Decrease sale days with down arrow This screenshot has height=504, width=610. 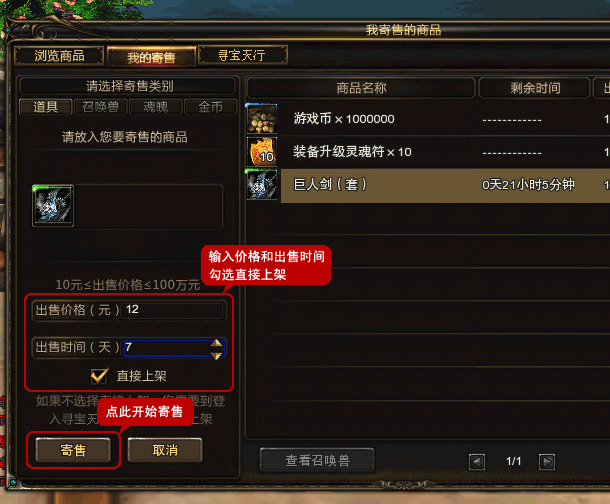216,355
